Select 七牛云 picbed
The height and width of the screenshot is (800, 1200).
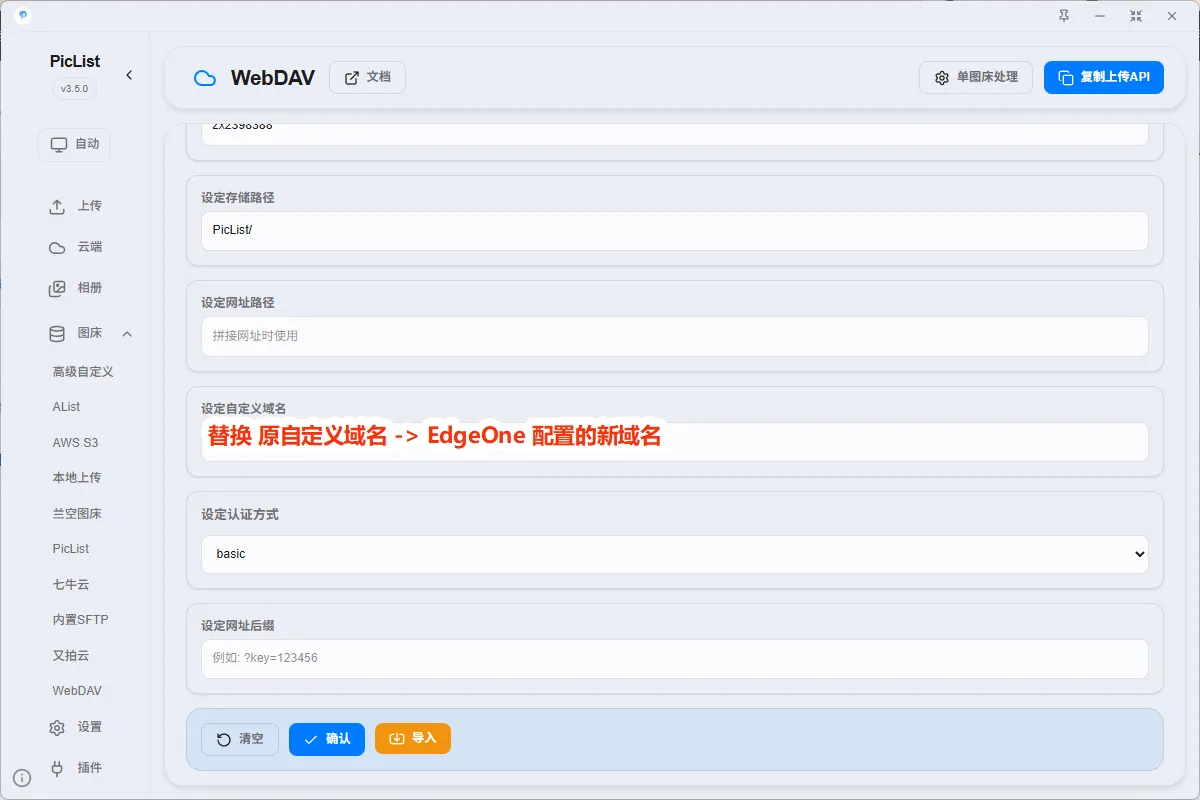coord(71,584)
